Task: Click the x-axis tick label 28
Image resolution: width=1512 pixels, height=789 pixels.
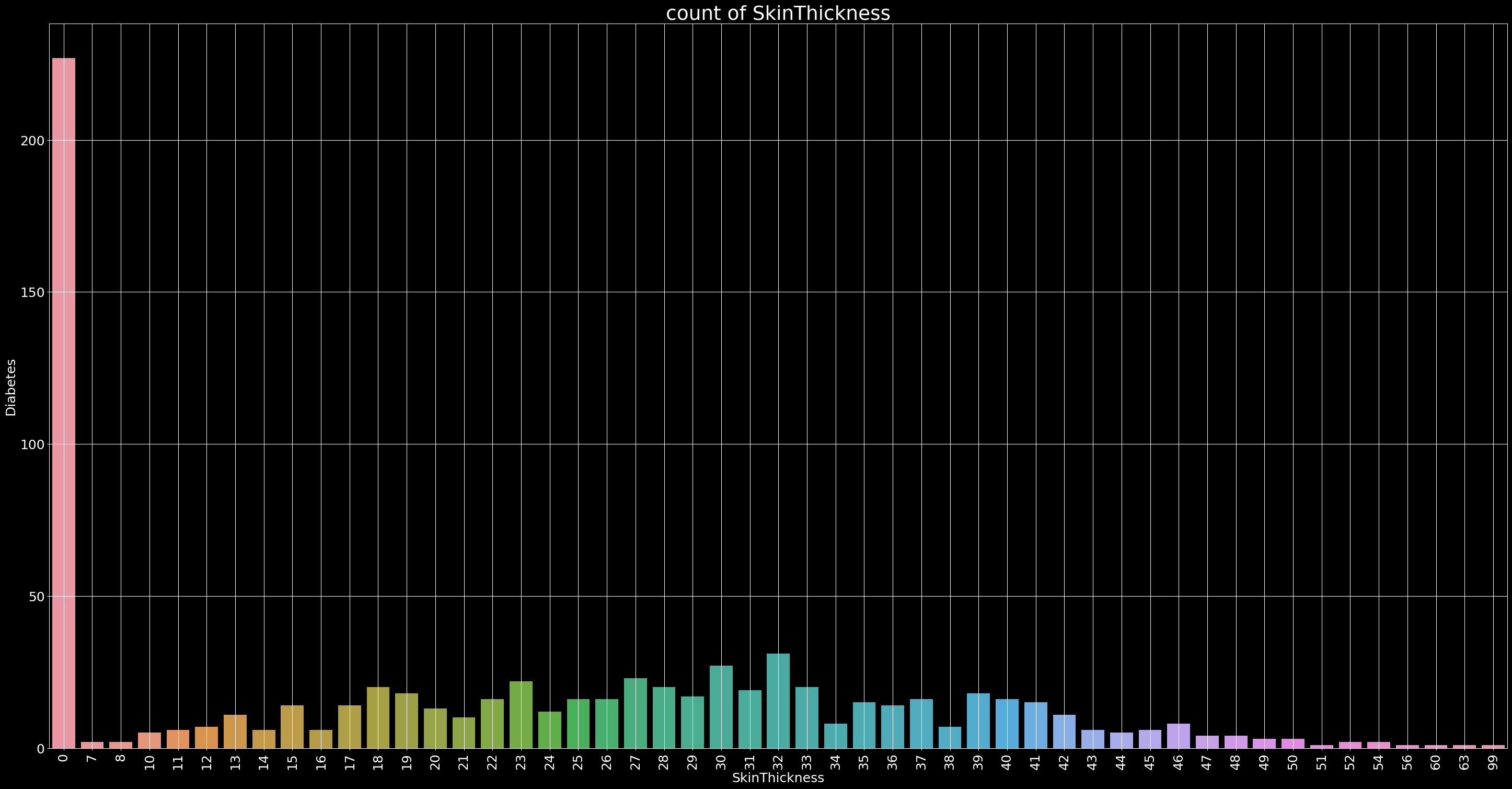Action: coord(664,762)
